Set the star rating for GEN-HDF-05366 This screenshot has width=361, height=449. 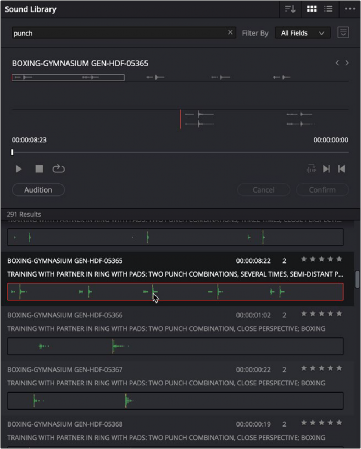coord(321,314)
